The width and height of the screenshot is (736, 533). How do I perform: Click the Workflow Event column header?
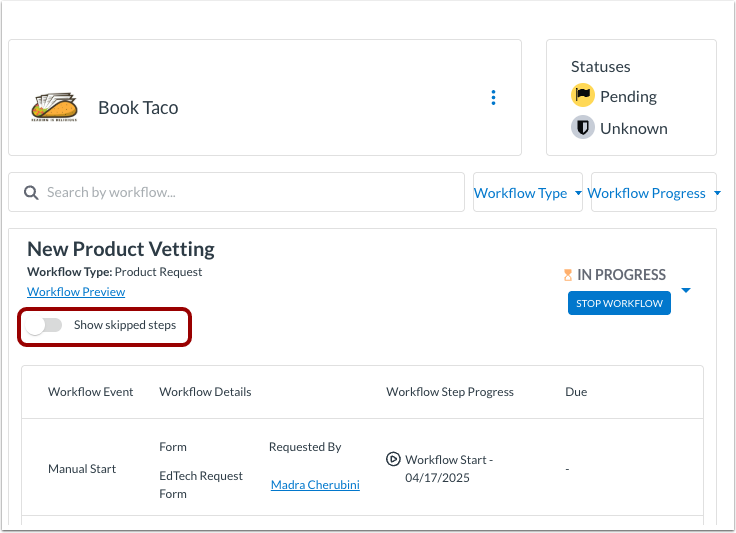click(90, 392)
